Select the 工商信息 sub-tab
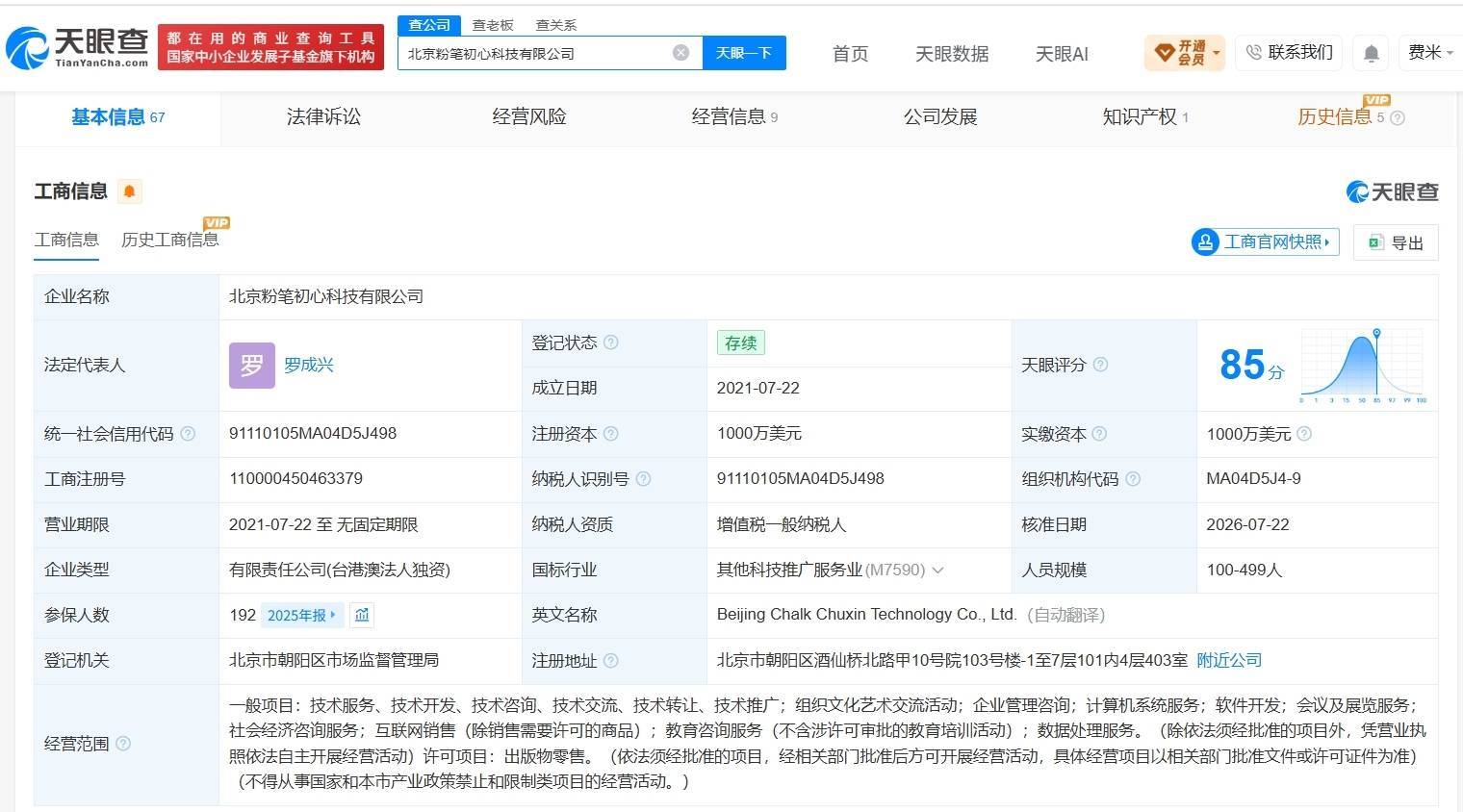This screenshot has width=1463, height=812. [x=66, y=241]
